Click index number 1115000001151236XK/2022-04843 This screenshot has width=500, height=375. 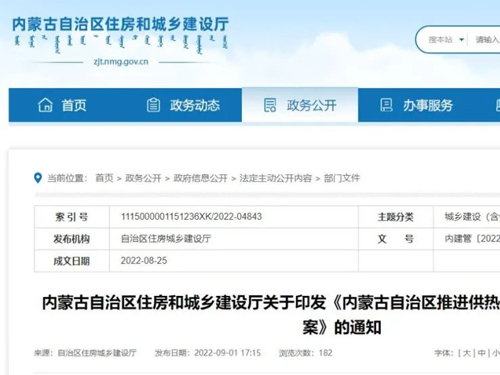tap(191, 217)
